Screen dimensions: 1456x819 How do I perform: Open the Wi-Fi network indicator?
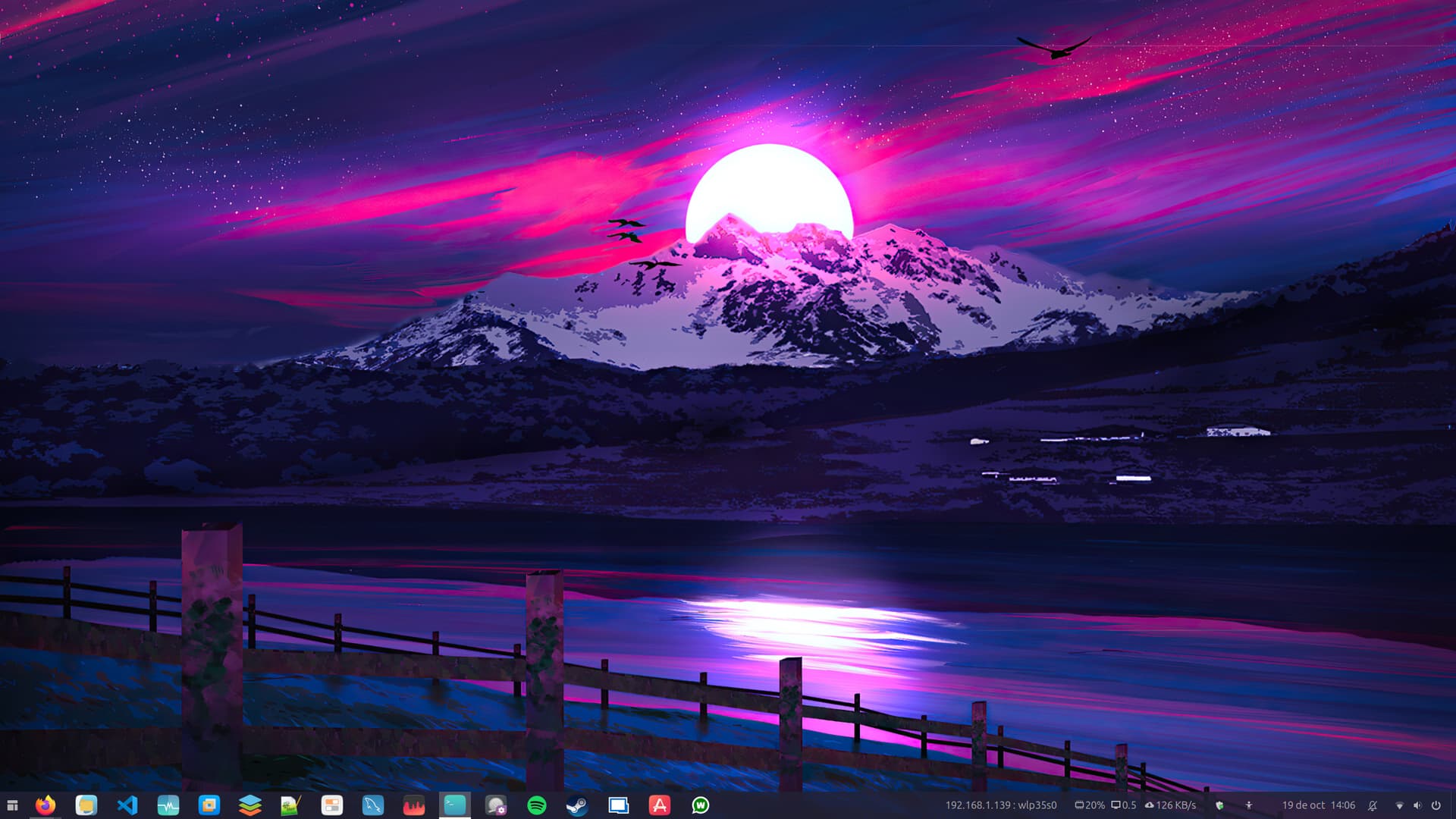(1399, 805)
